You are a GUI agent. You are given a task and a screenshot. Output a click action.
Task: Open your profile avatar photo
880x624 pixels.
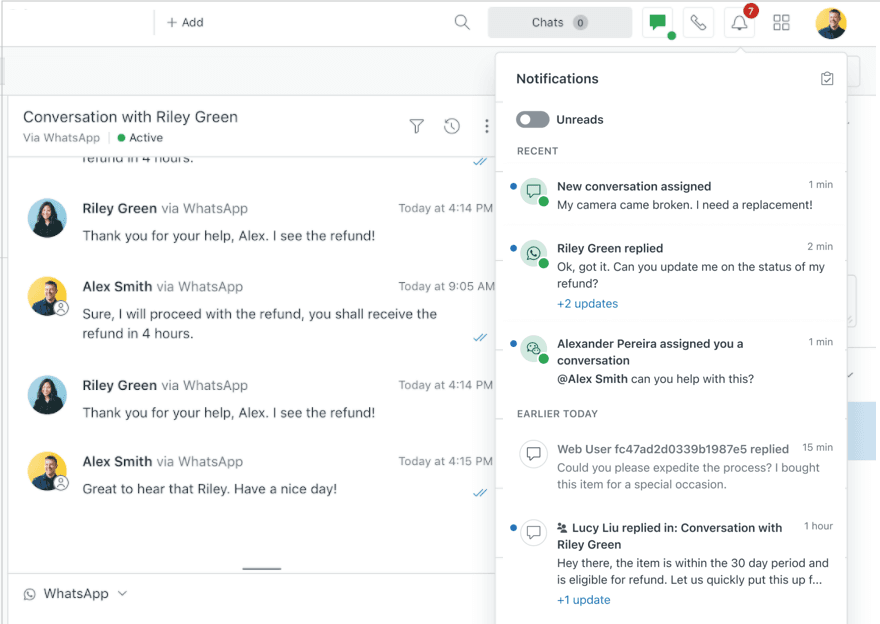[x=831, y=21]
